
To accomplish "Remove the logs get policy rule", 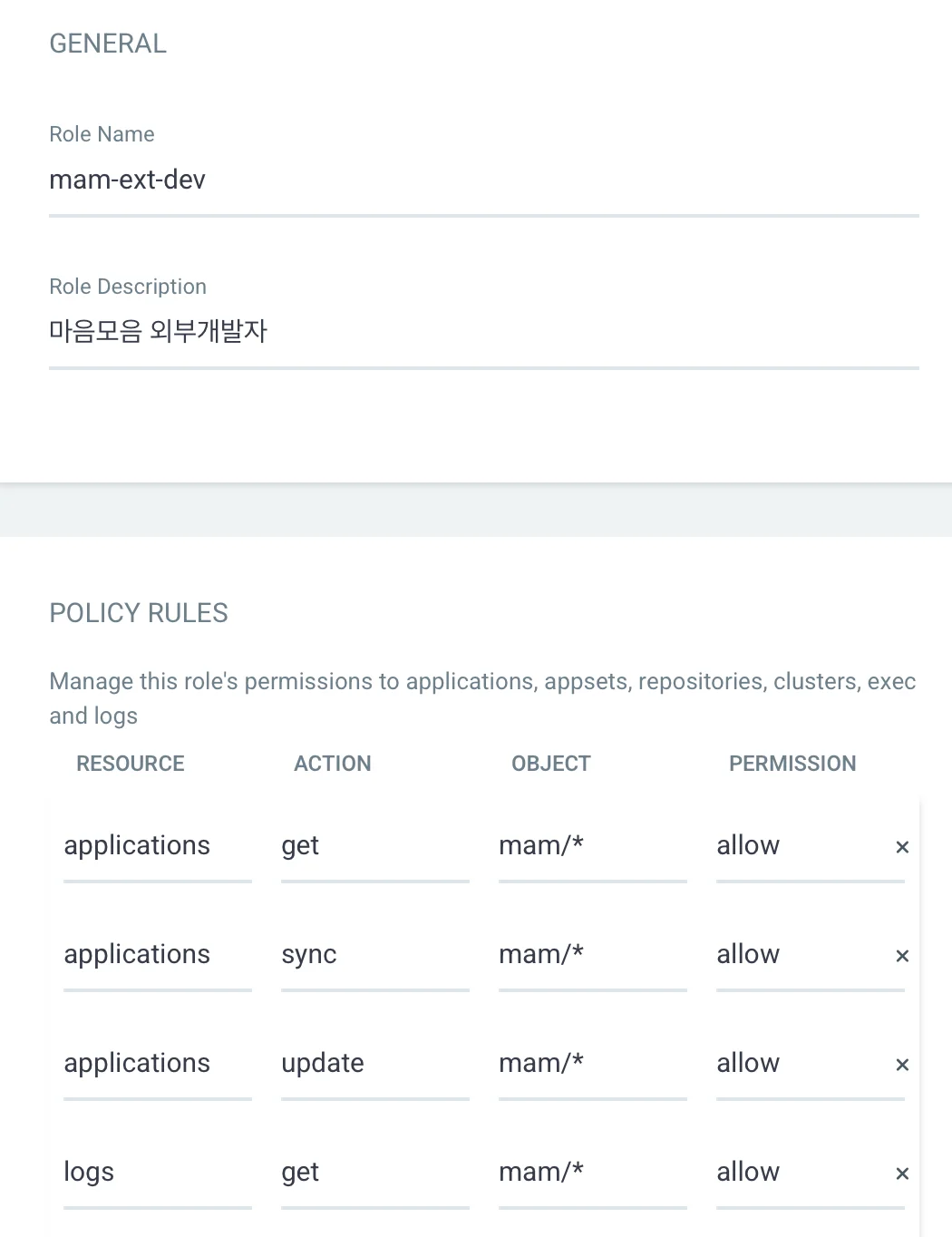I will [902, 1174].
